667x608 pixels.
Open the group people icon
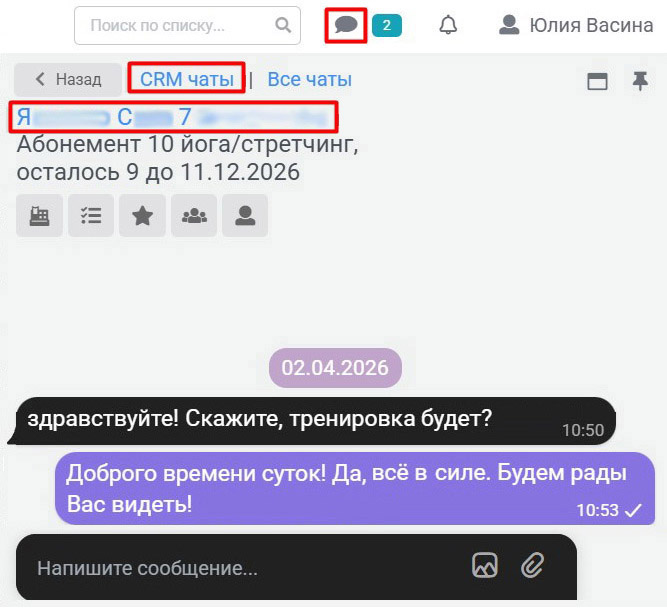194,215
